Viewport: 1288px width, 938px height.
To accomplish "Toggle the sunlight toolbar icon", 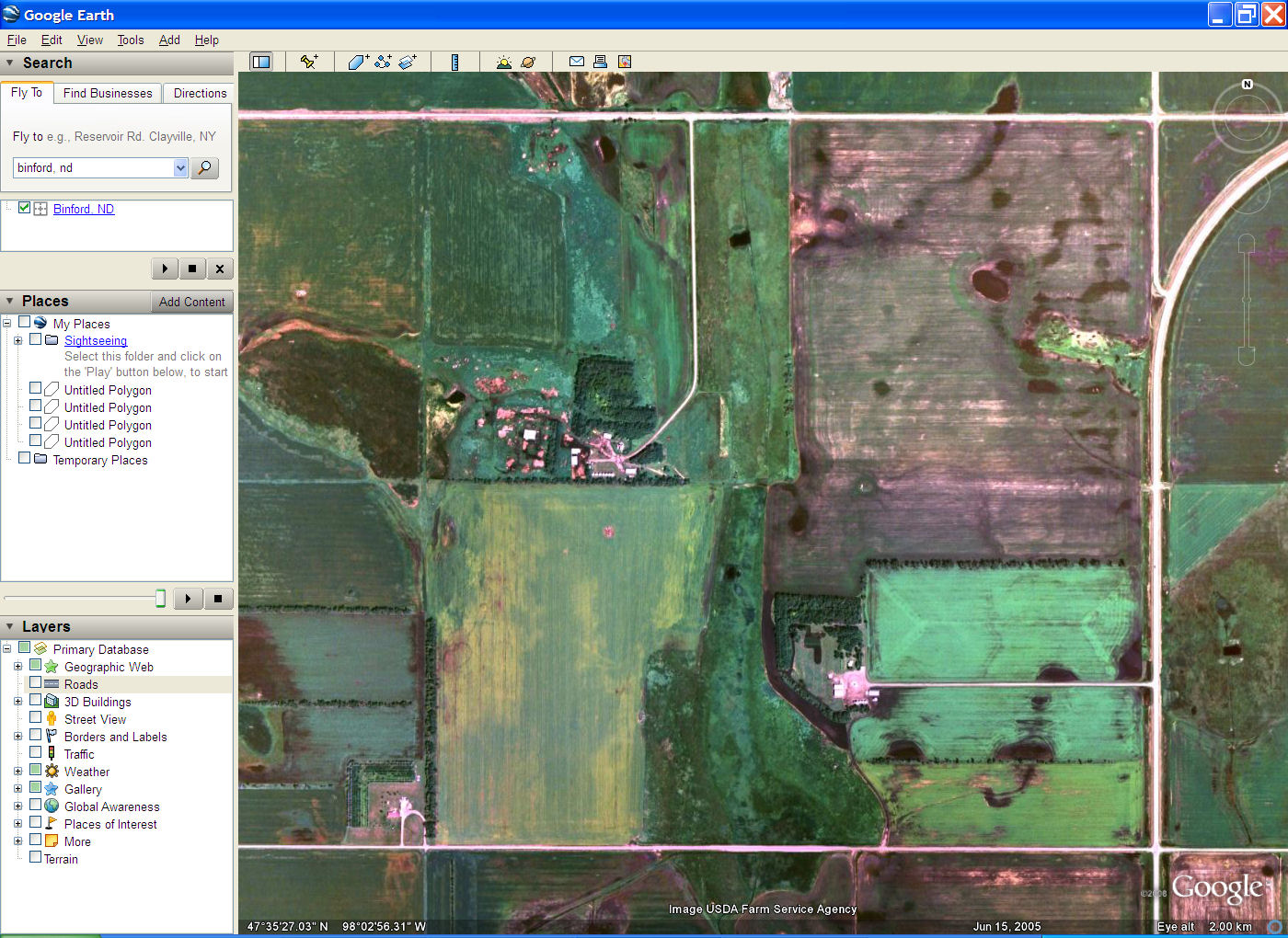I will [x=503, y=62].
